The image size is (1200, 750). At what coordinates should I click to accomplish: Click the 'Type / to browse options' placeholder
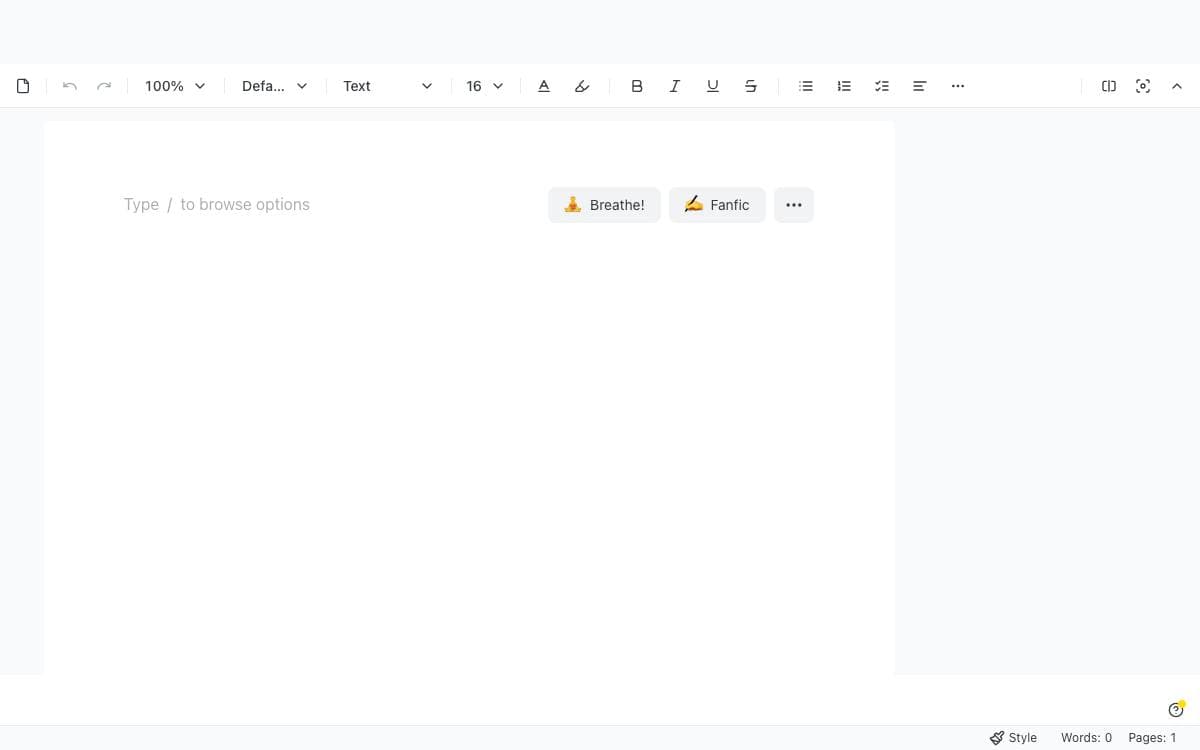coord(217,204)
